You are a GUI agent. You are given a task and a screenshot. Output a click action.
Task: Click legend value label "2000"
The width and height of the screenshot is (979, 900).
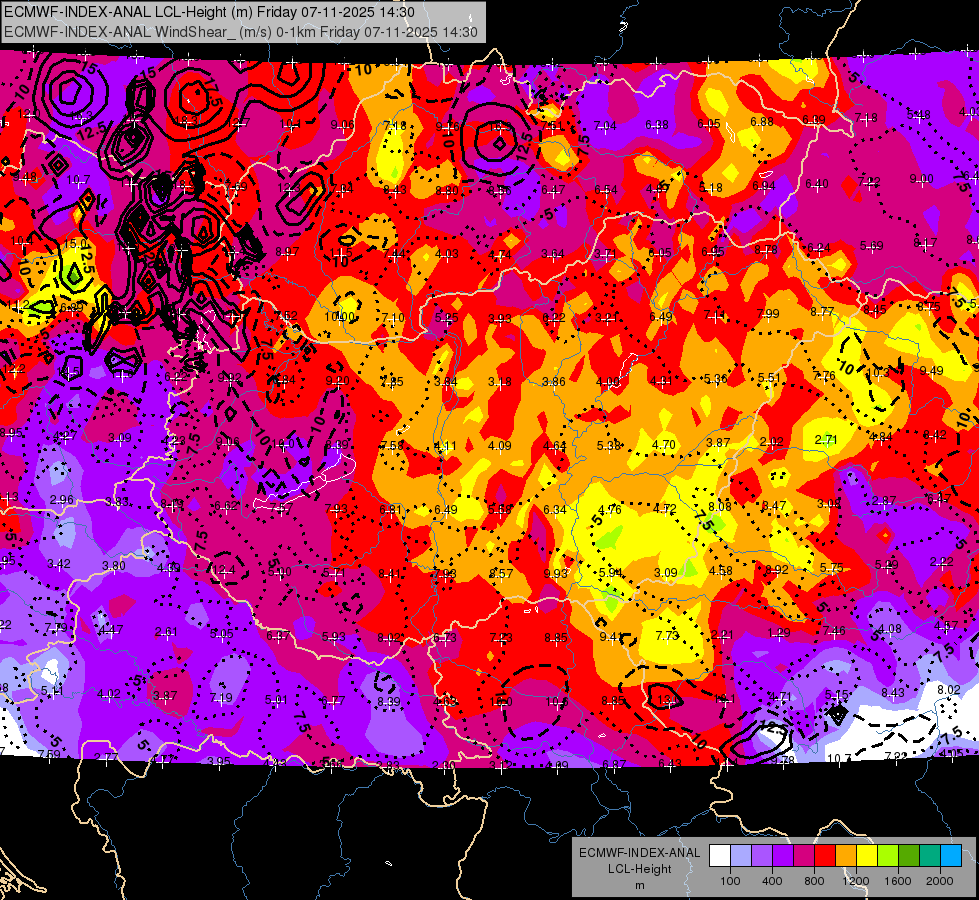click(x=940, y=881)
